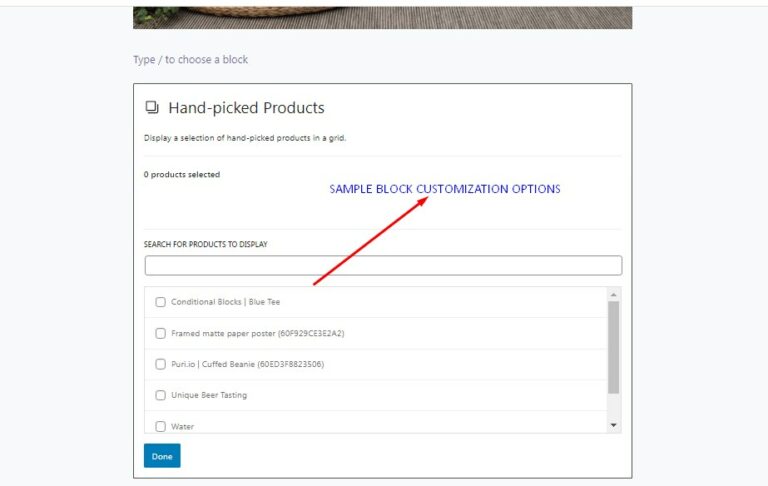Click the '0 products selected' text
Screen dimensions: 768x486
pos(182,174)
